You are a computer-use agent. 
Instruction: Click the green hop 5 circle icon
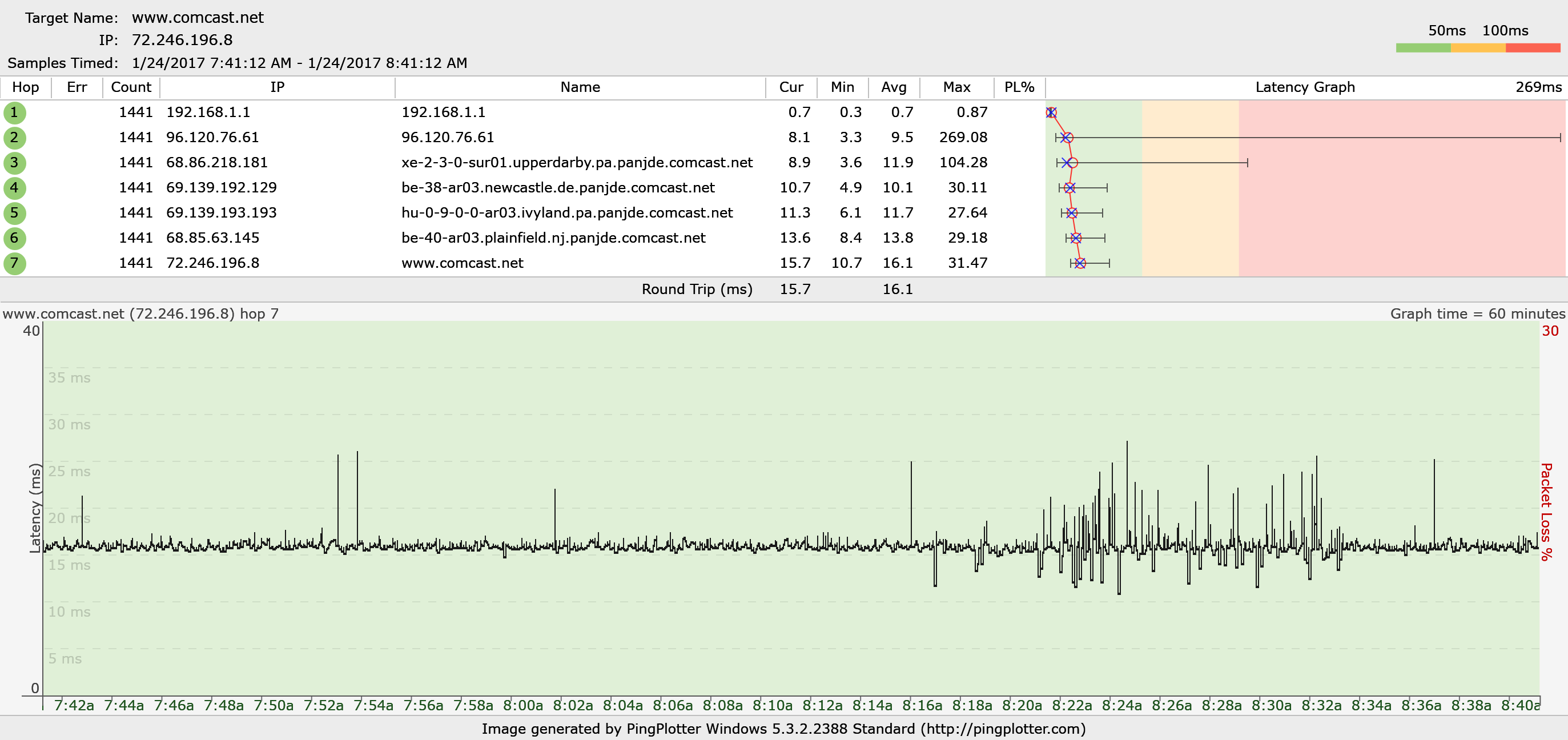[14, 213]
